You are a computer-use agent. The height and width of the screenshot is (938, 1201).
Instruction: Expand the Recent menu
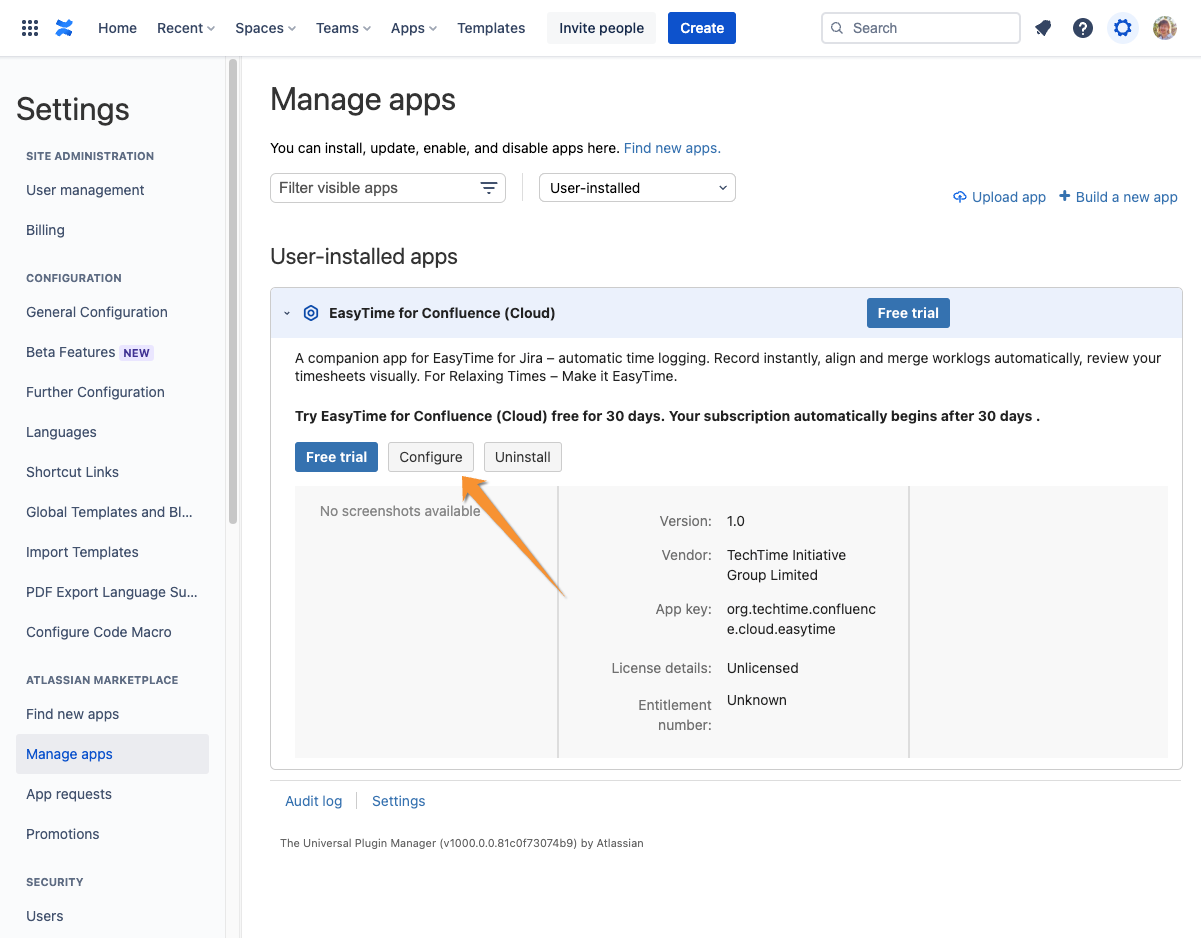(186, 28)
